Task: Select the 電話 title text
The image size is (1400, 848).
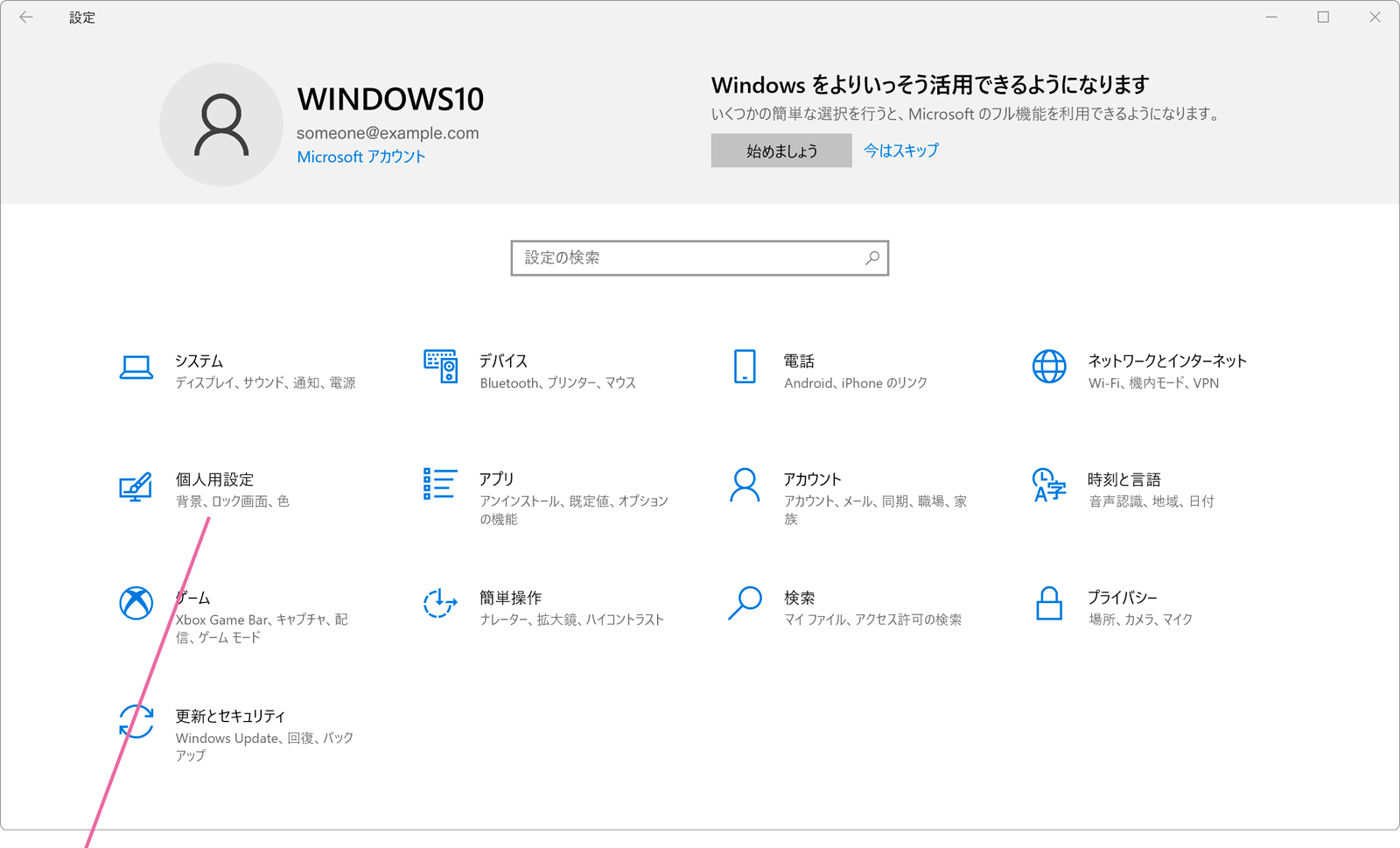Action: point(799,361)
